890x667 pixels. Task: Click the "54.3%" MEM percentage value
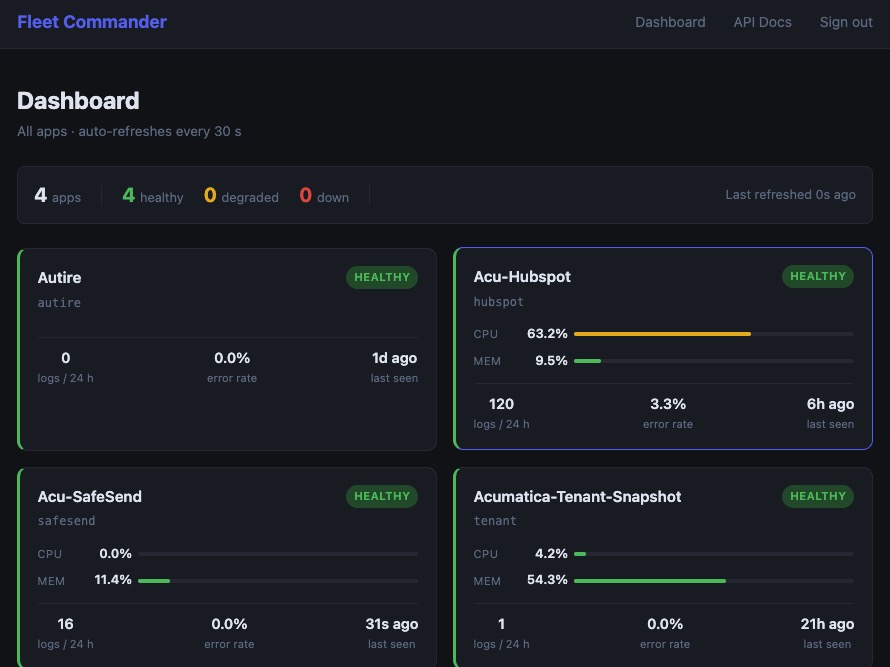(x=547, y=580)
